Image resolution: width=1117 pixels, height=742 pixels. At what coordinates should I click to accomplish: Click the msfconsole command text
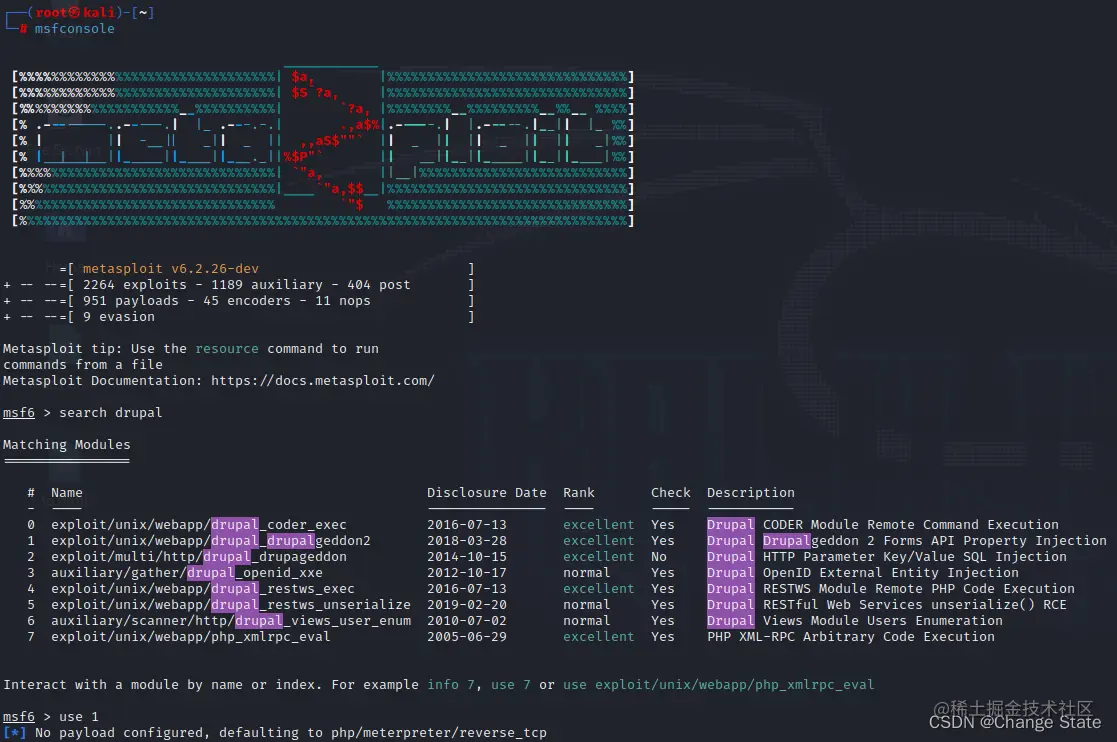tap(74, 28)
